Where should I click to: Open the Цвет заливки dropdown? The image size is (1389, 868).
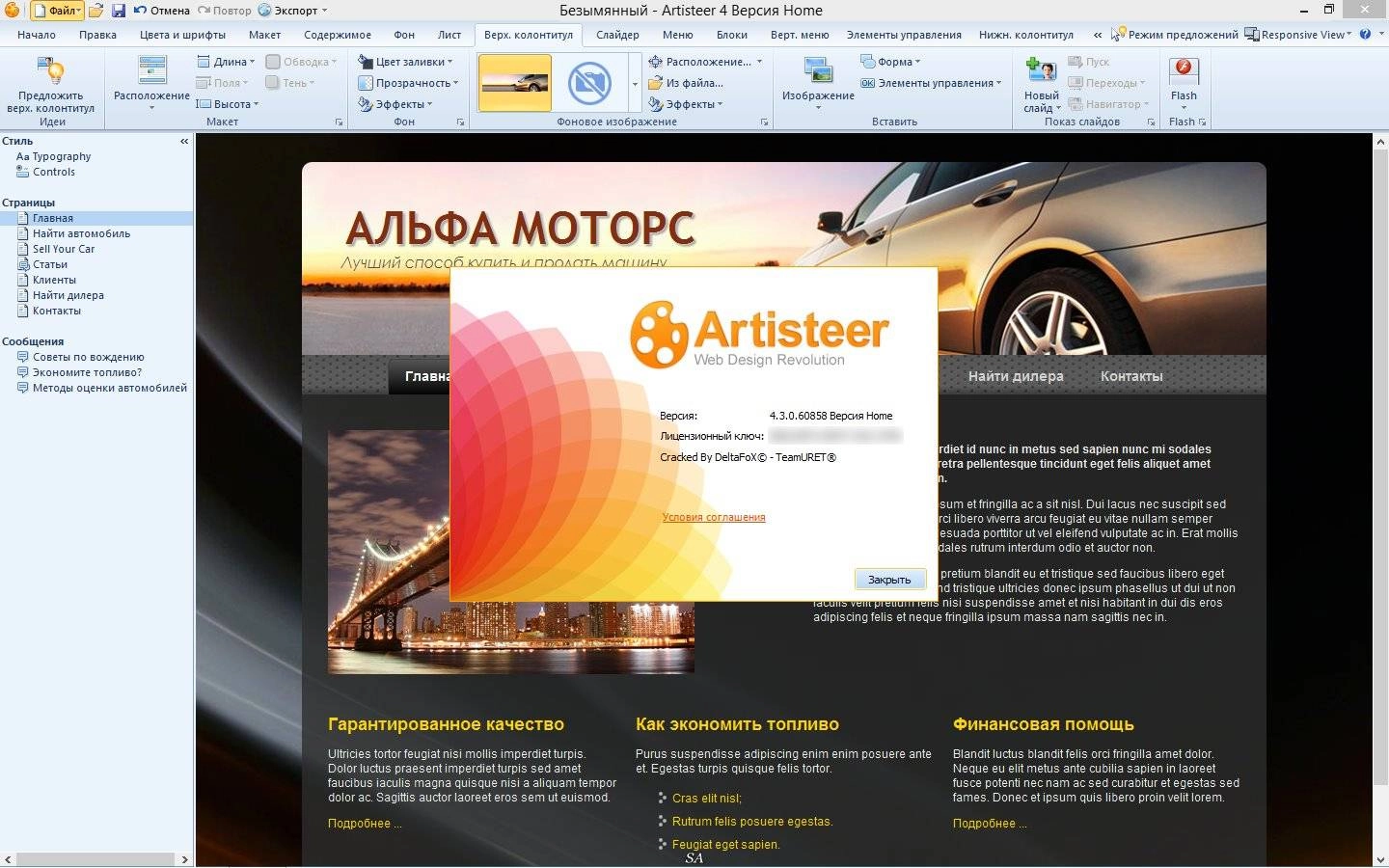tap(405, 62)
